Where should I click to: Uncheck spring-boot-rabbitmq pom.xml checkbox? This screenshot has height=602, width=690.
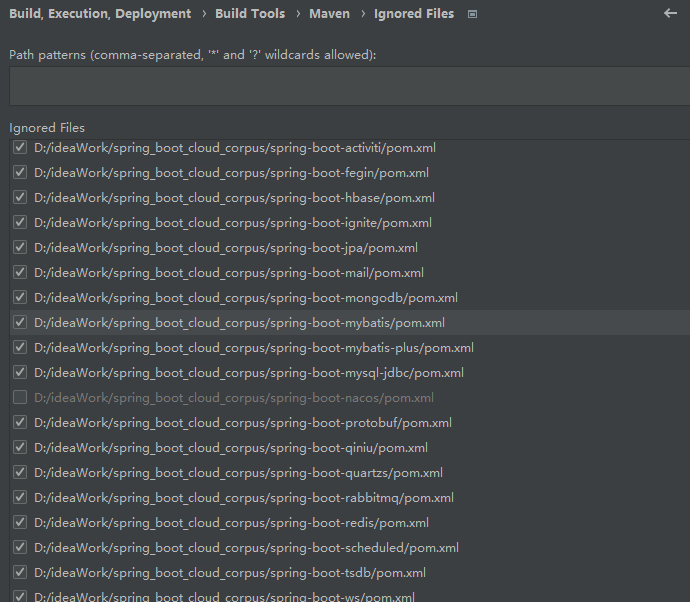(20, 498)
